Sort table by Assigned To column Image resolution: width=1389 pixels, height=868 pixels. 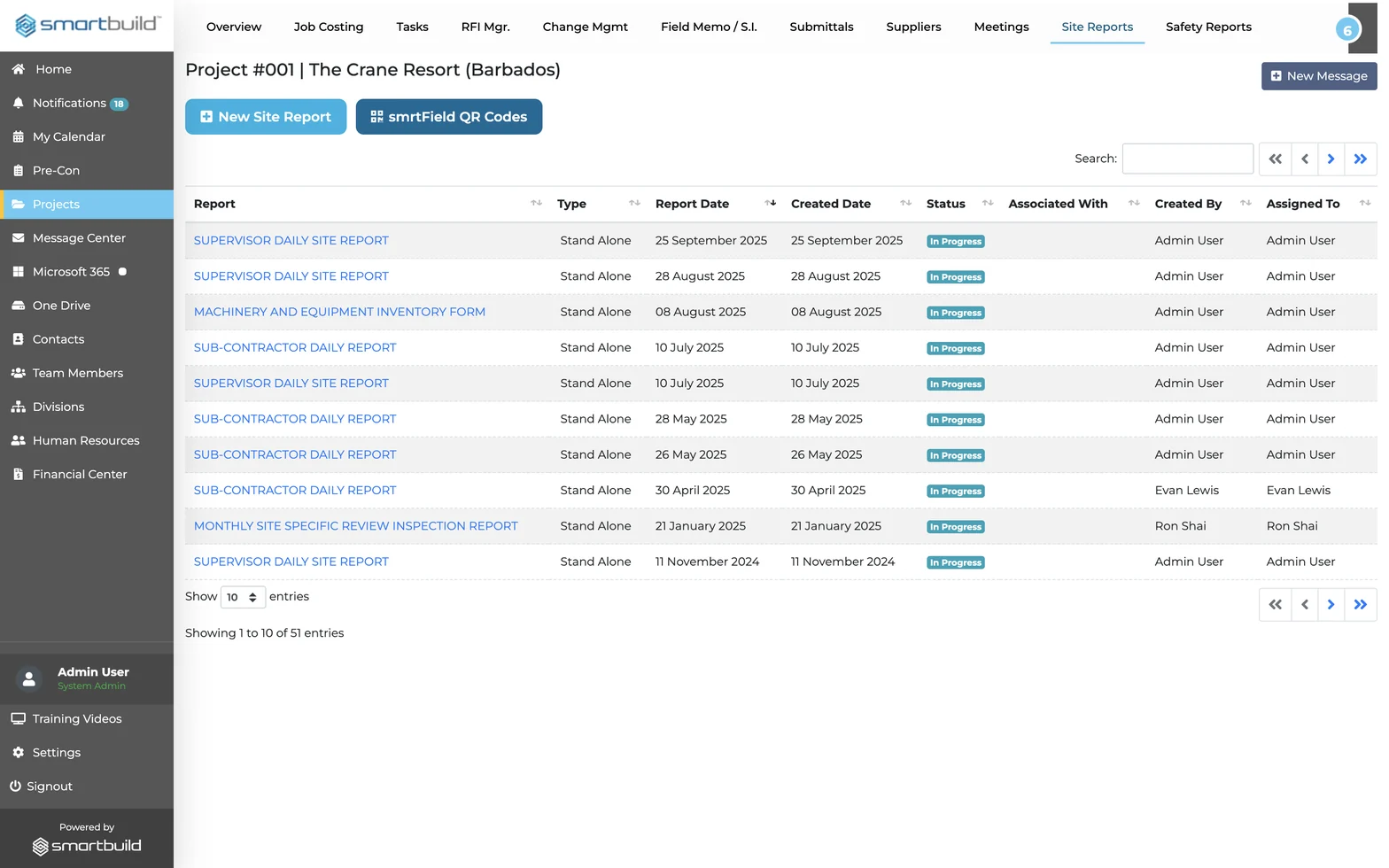[1365, 204]
